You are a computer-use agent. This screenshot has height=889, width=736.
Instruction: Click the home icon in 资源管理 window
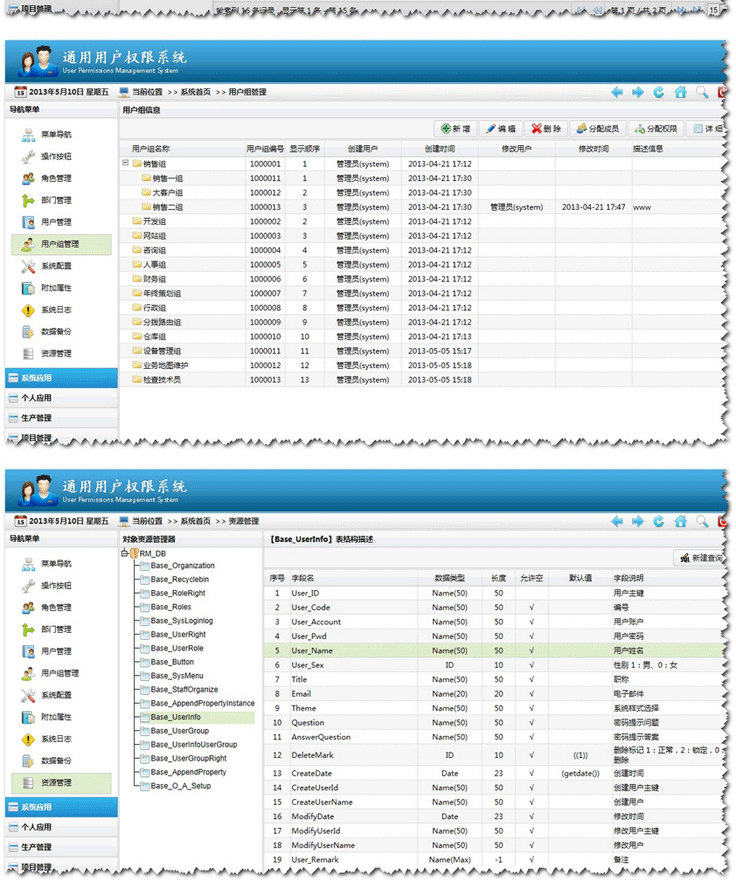[x=680, y=522]
